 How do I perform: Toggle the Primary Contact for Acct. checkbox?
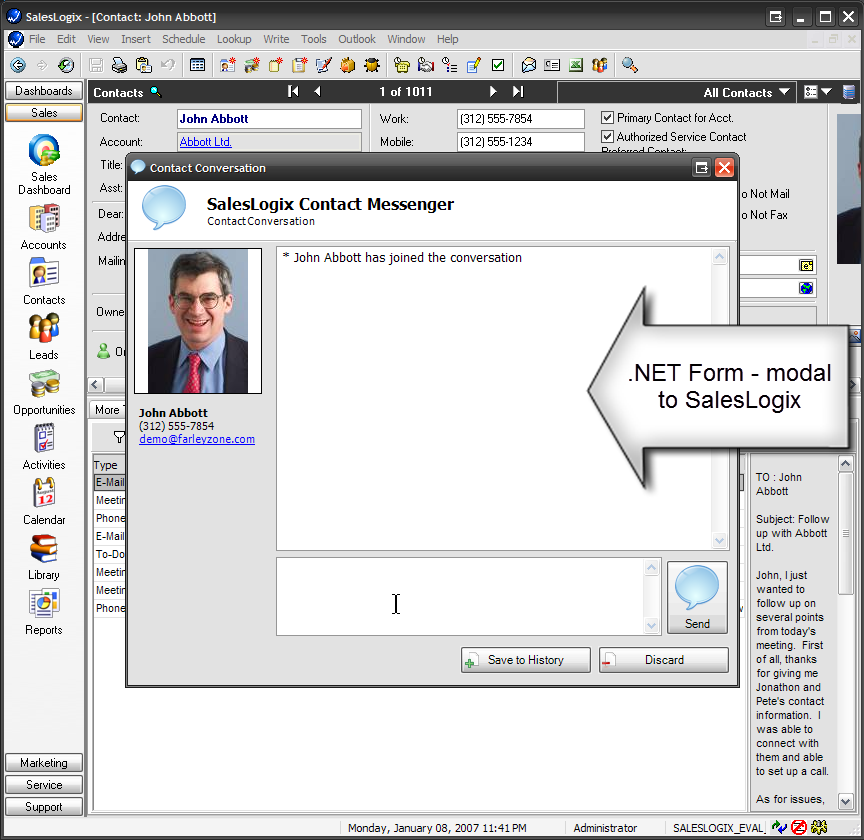(607, 117)
